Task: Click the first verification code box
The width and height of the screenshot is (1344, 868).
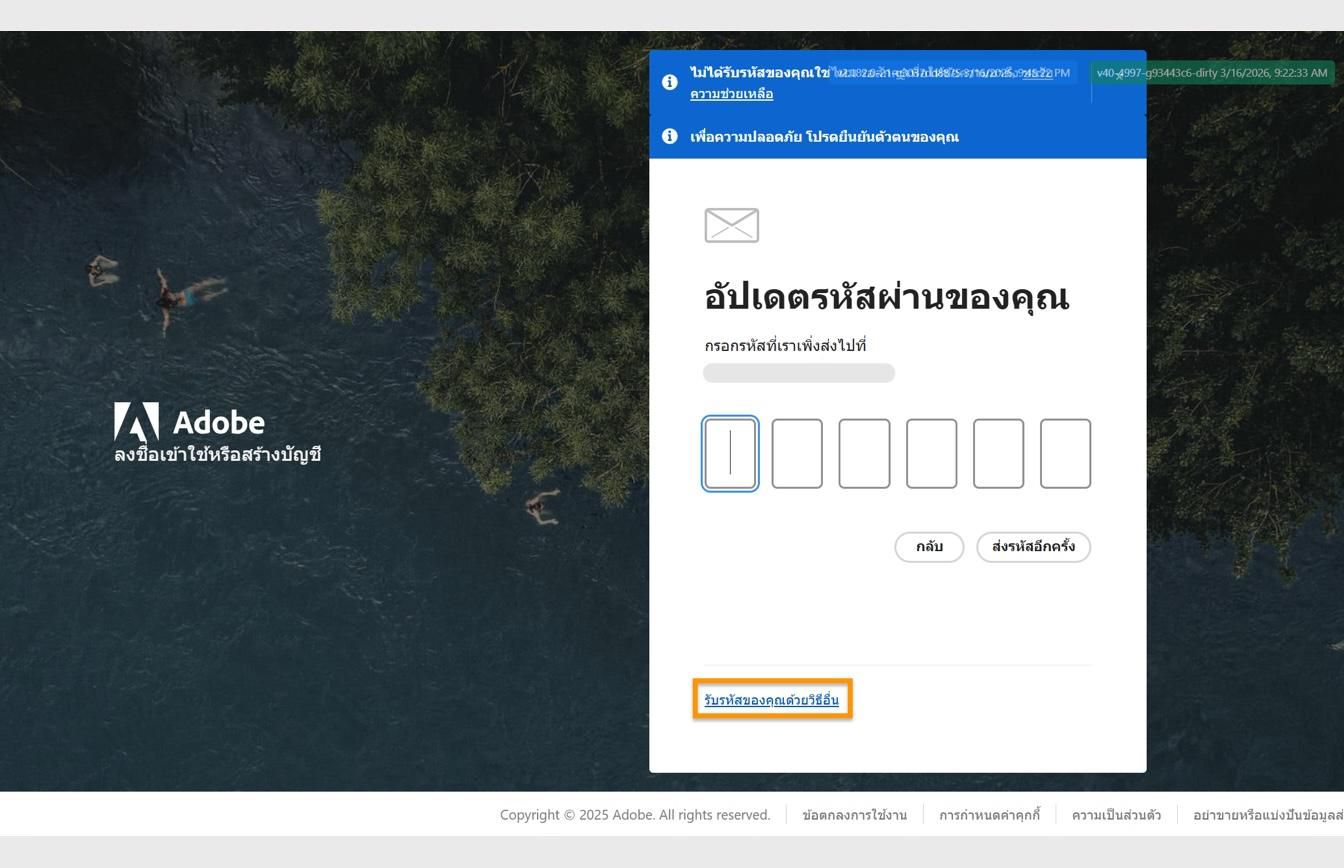Action: click(x=731, y=454)
